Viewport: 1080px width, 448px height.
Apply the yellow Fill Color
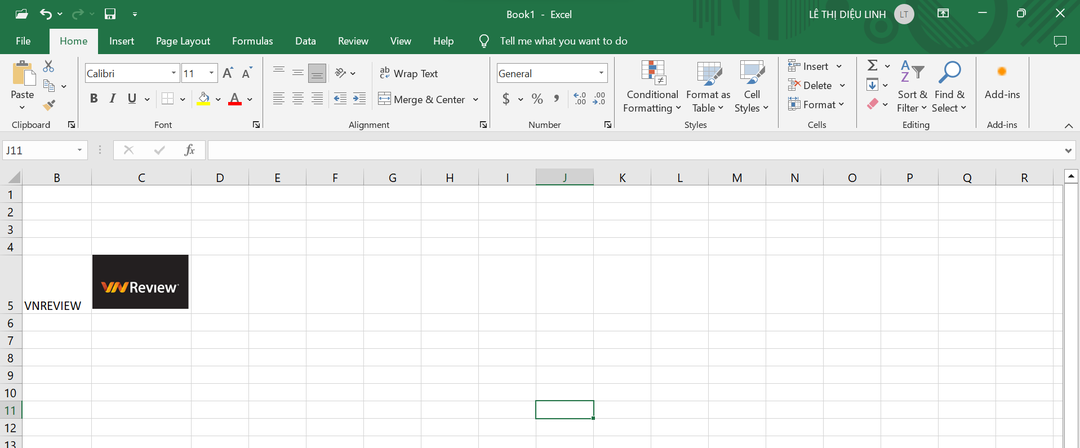coord(204,99)
